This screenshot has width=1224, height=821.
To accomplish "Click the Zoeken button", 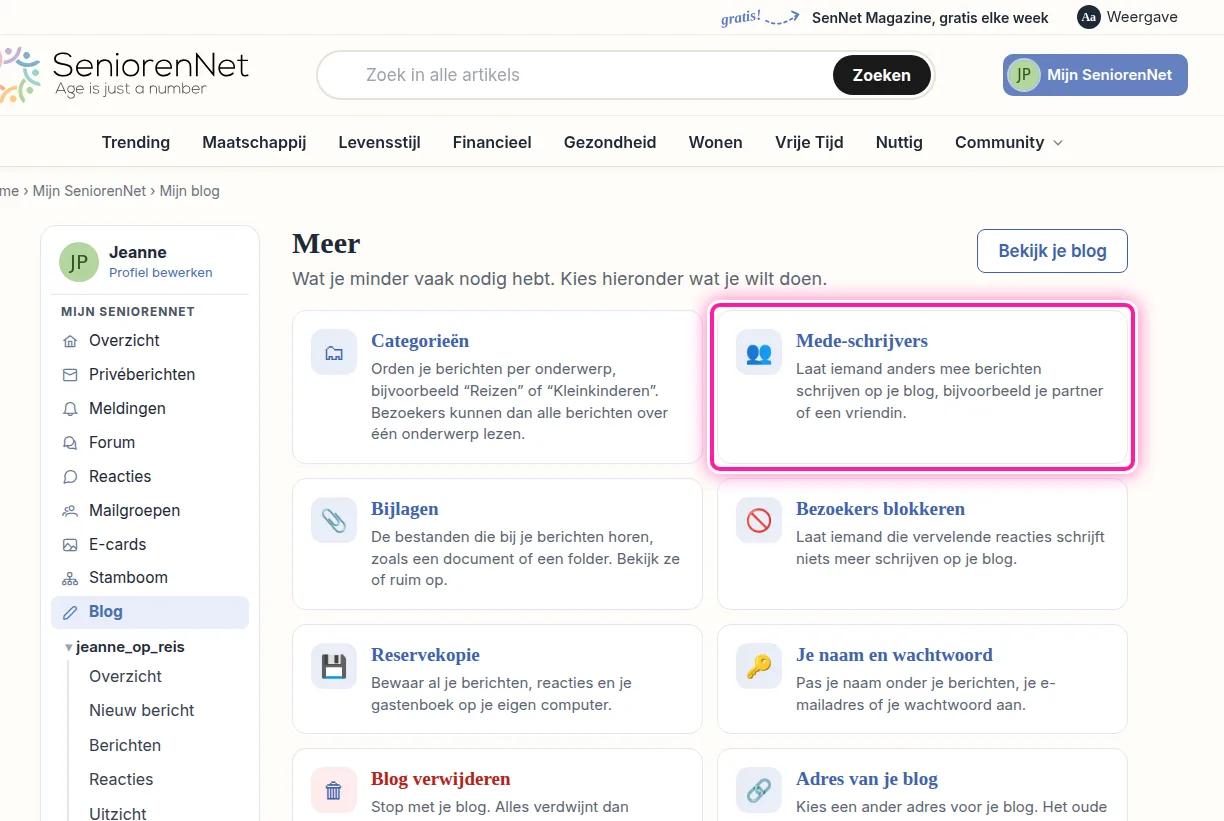I will click(882, 75).
